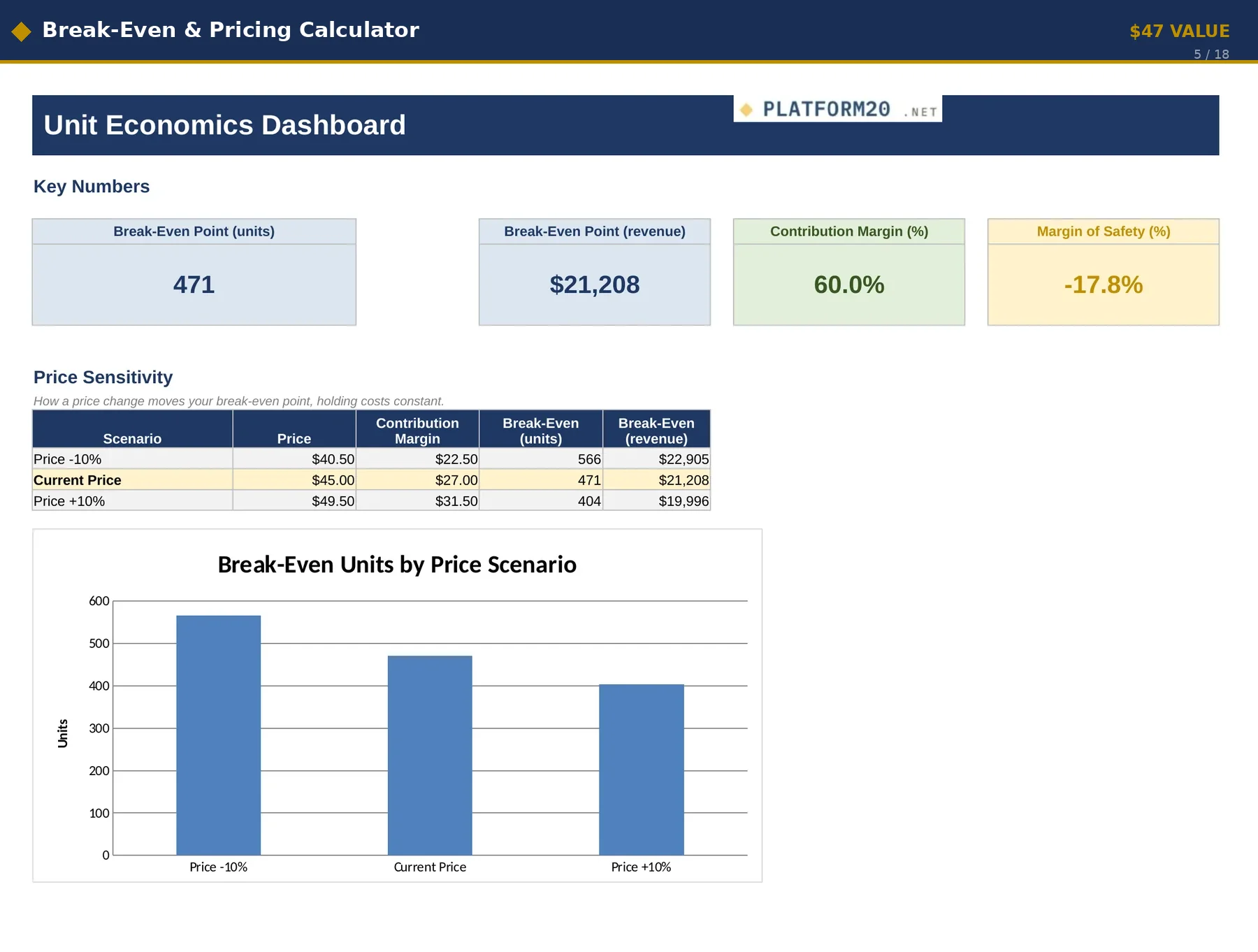Select the 404 break-even units cell
The width and height of the screenshot is (1258, 952).
point(541,501)
